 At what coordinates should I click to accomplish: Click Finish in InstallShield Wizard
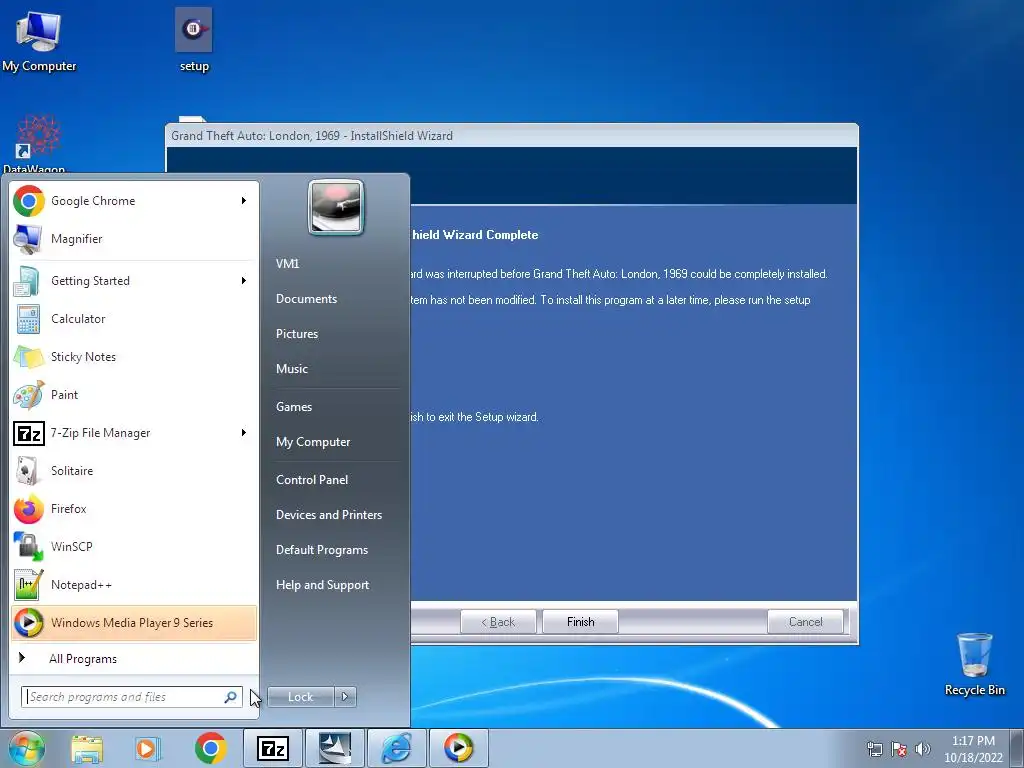(581, 622)
